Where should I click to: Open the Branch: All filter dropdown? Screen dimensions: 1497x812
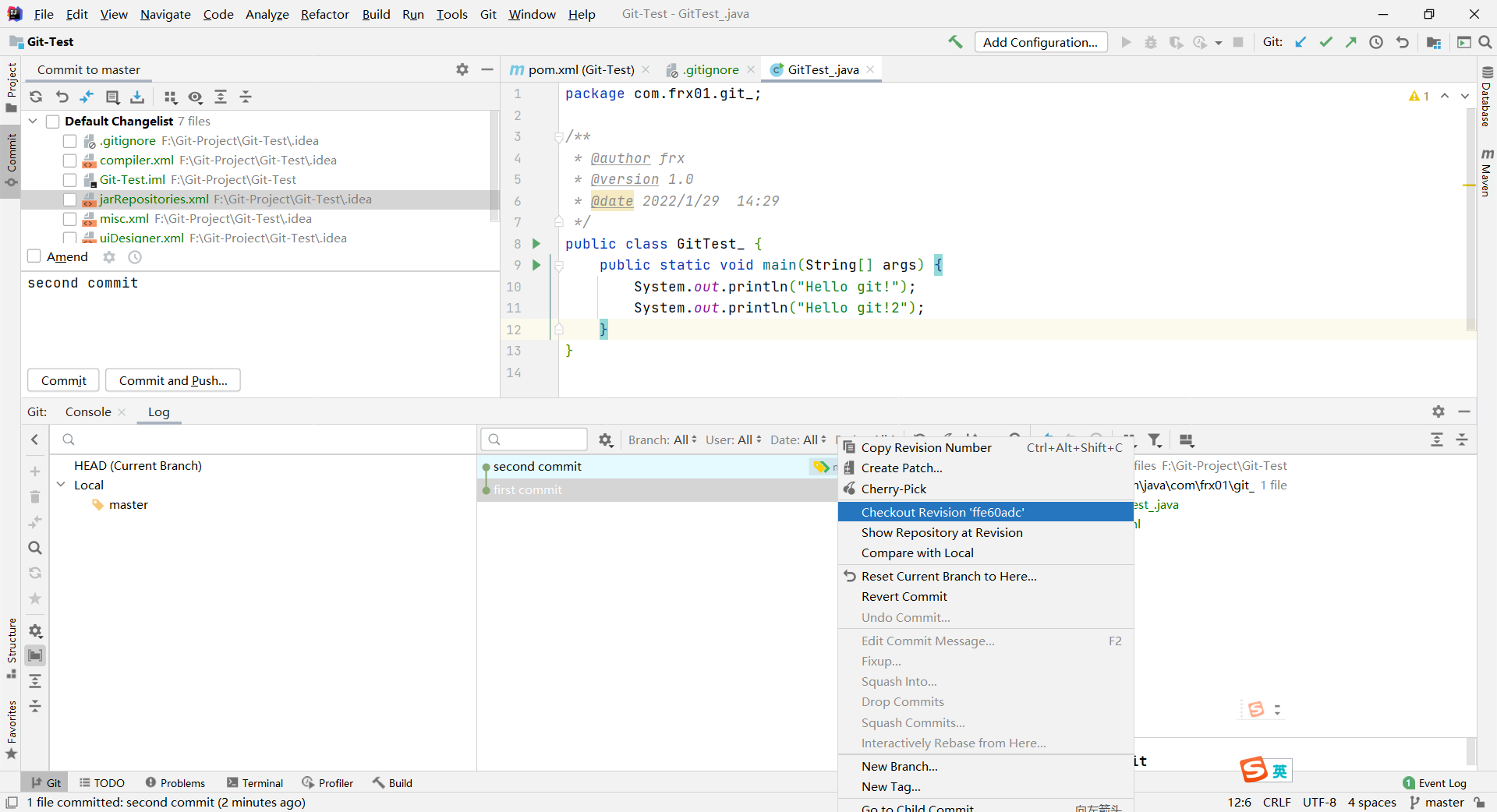663,440
